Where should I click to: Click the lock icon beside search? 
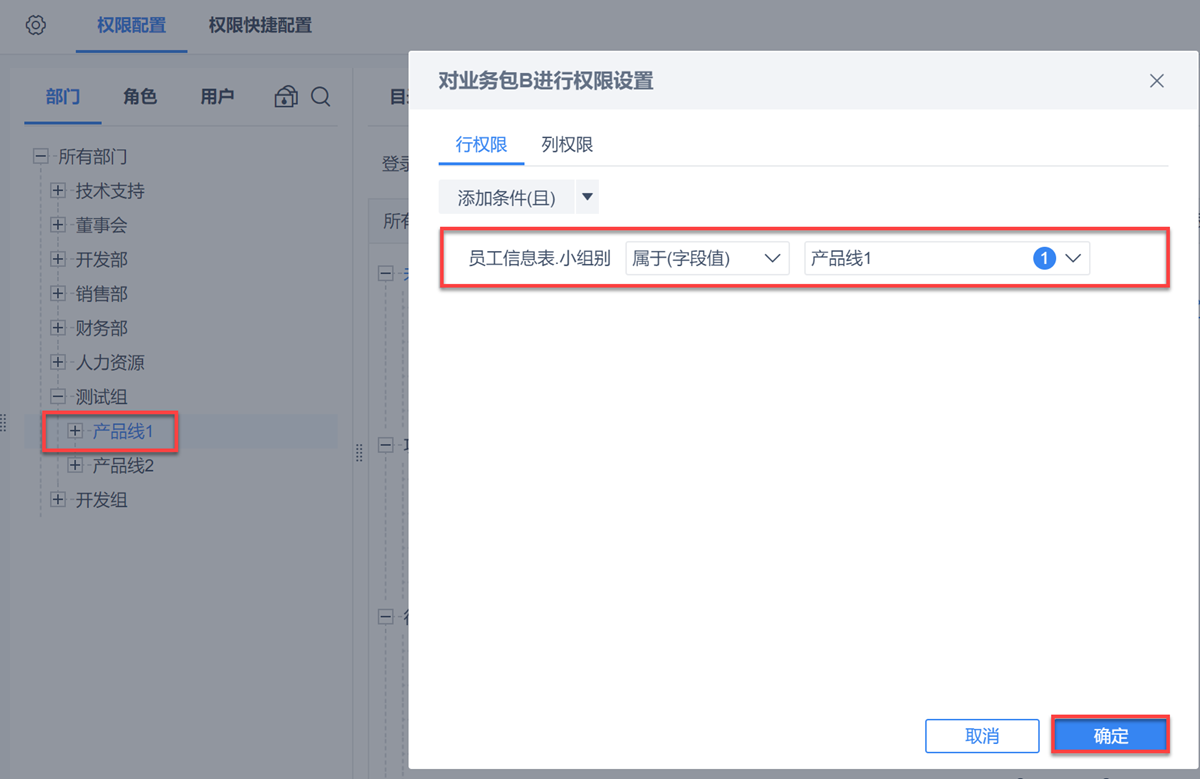pos(286,97)
